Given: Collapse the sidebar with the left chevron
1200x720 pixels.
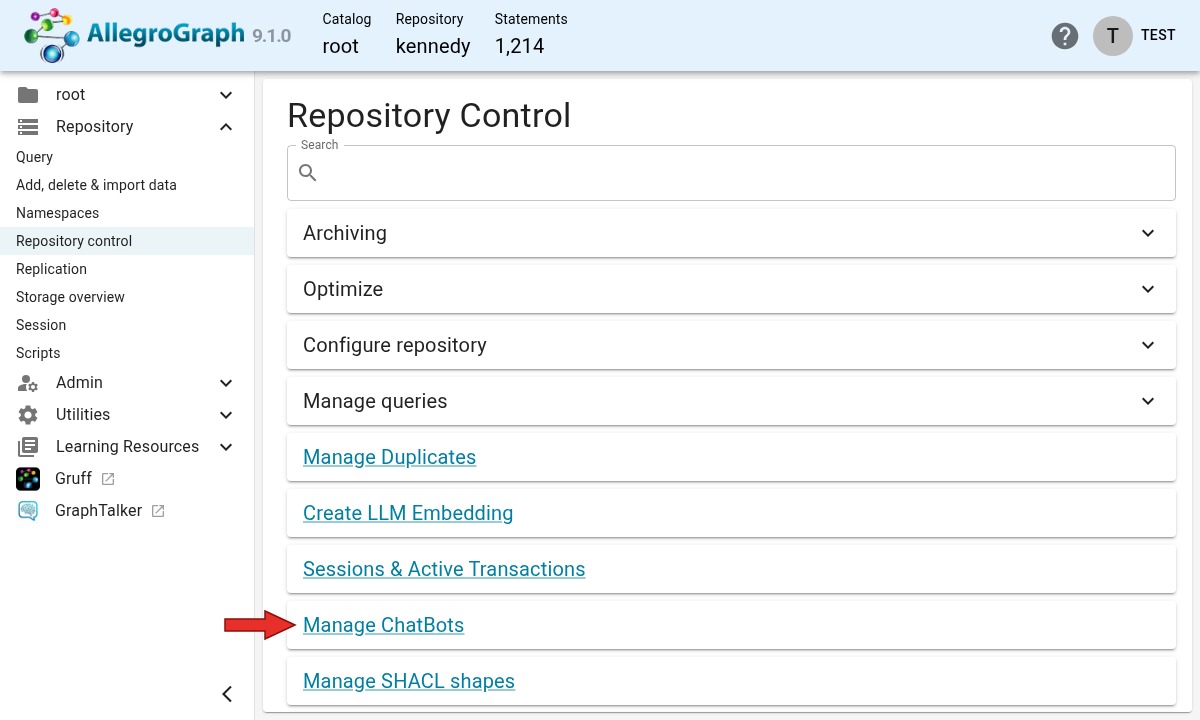Looking at the screenshot, I should click(x=227, y=694).
